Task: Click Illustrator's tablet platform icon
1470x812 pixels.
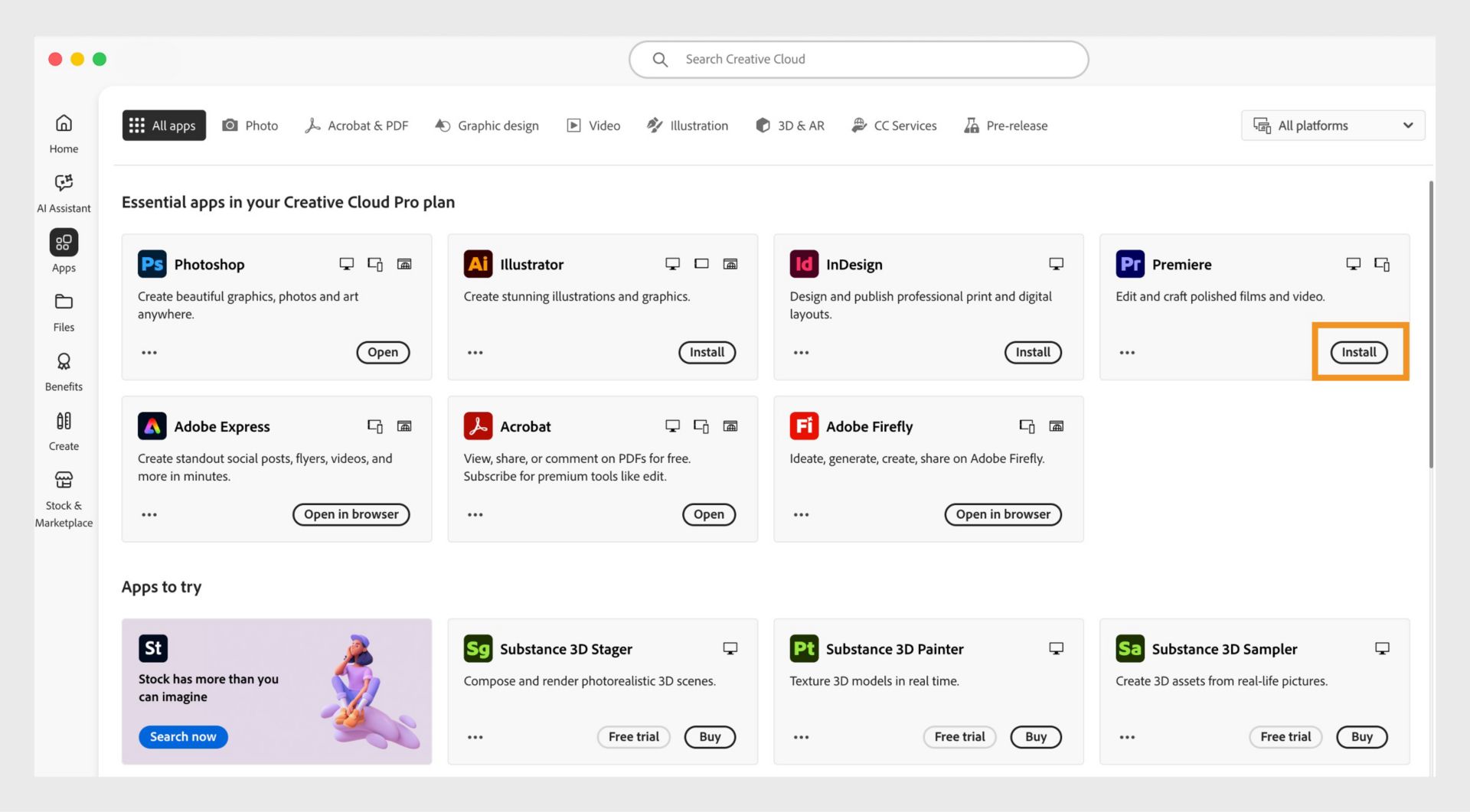Action: tap(701, 264)
